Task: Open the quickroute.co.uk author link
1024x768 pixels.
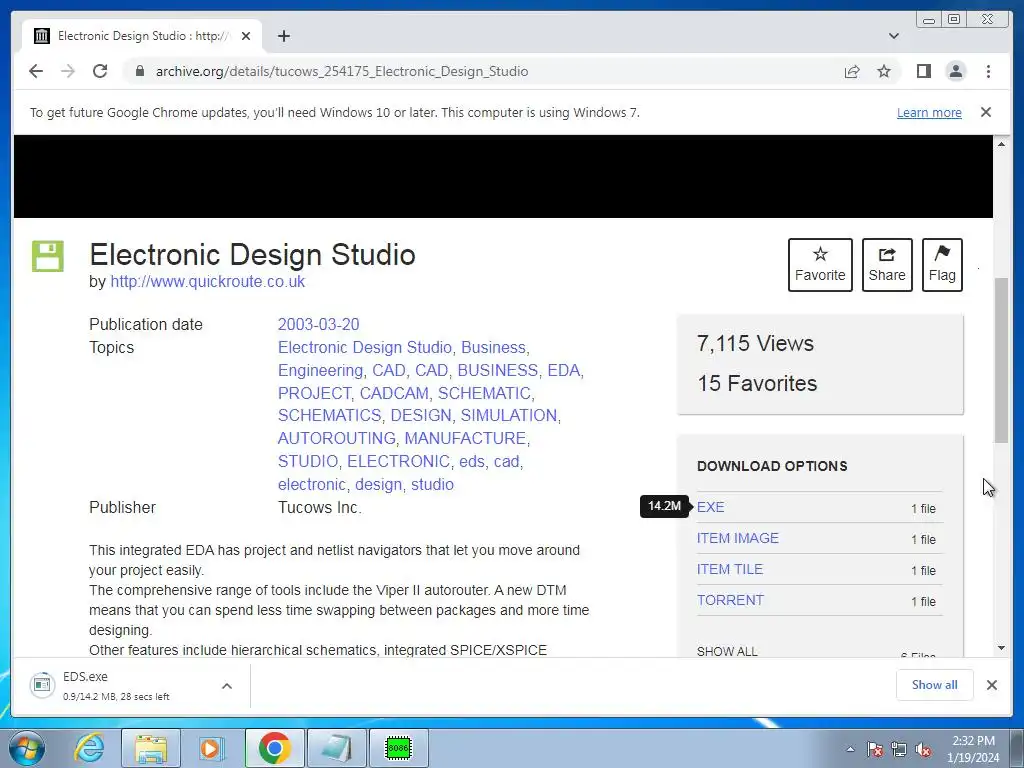Action: click(x=208, y=281)
